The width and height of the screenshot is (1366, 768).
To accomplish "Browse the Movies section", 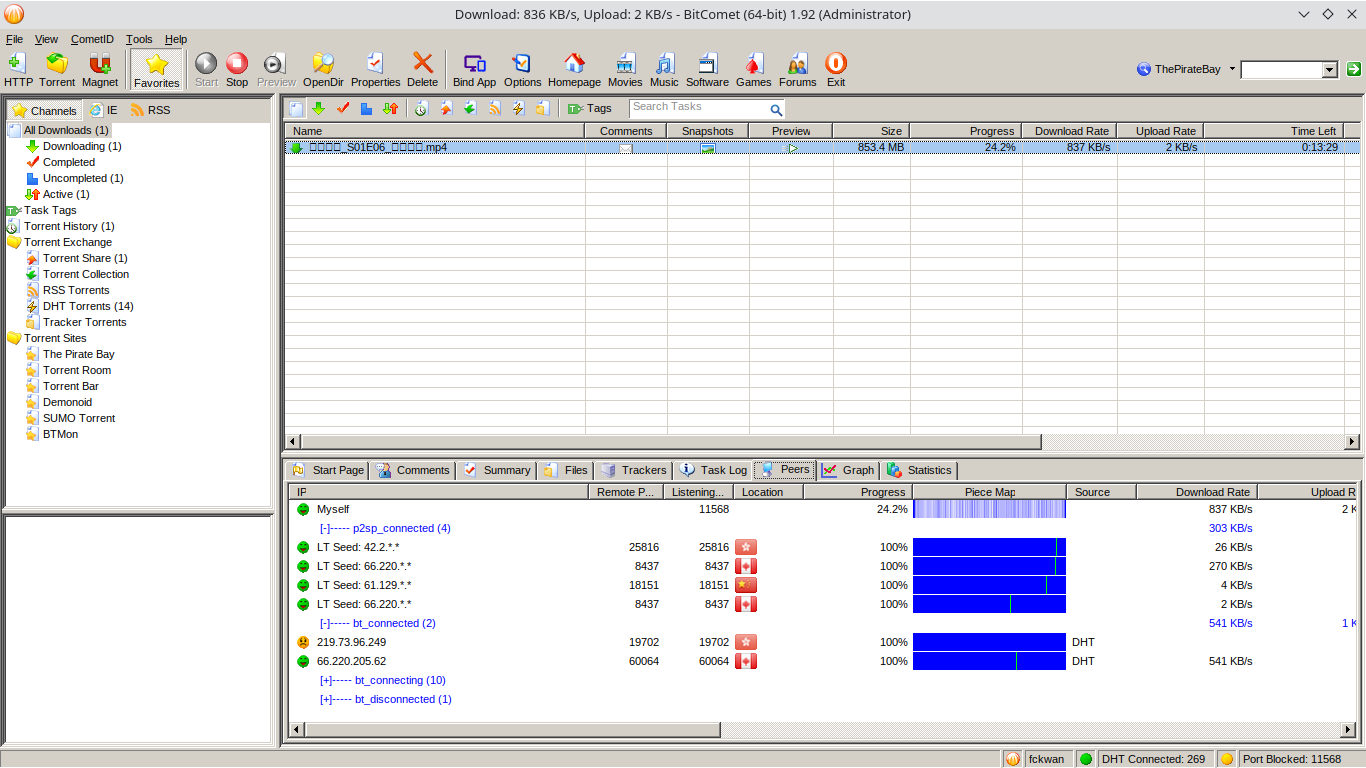I will [625, 69].
